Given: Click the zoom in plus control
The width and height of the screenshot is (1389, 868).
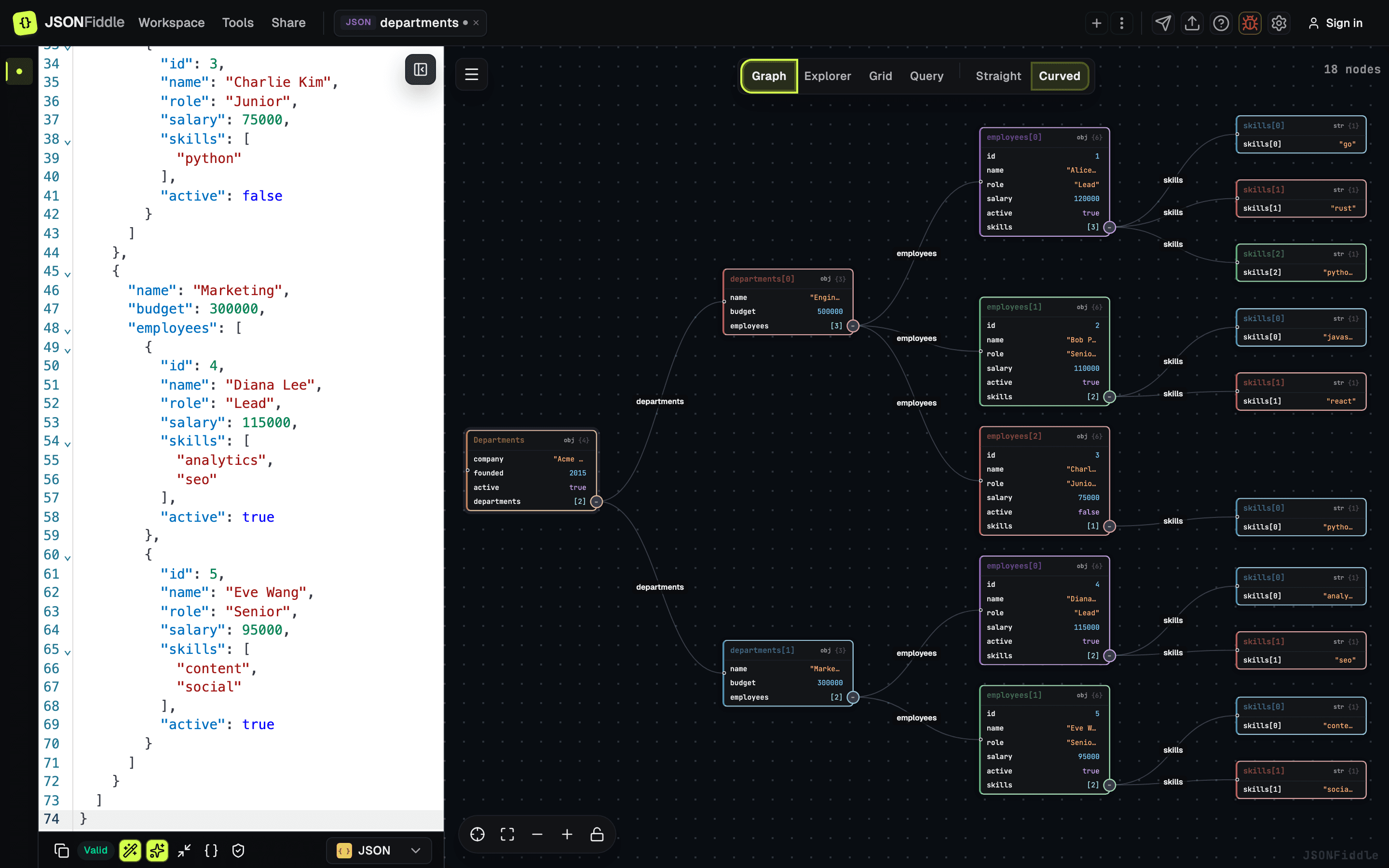Looking at the screenshot, I should (567, 834).
